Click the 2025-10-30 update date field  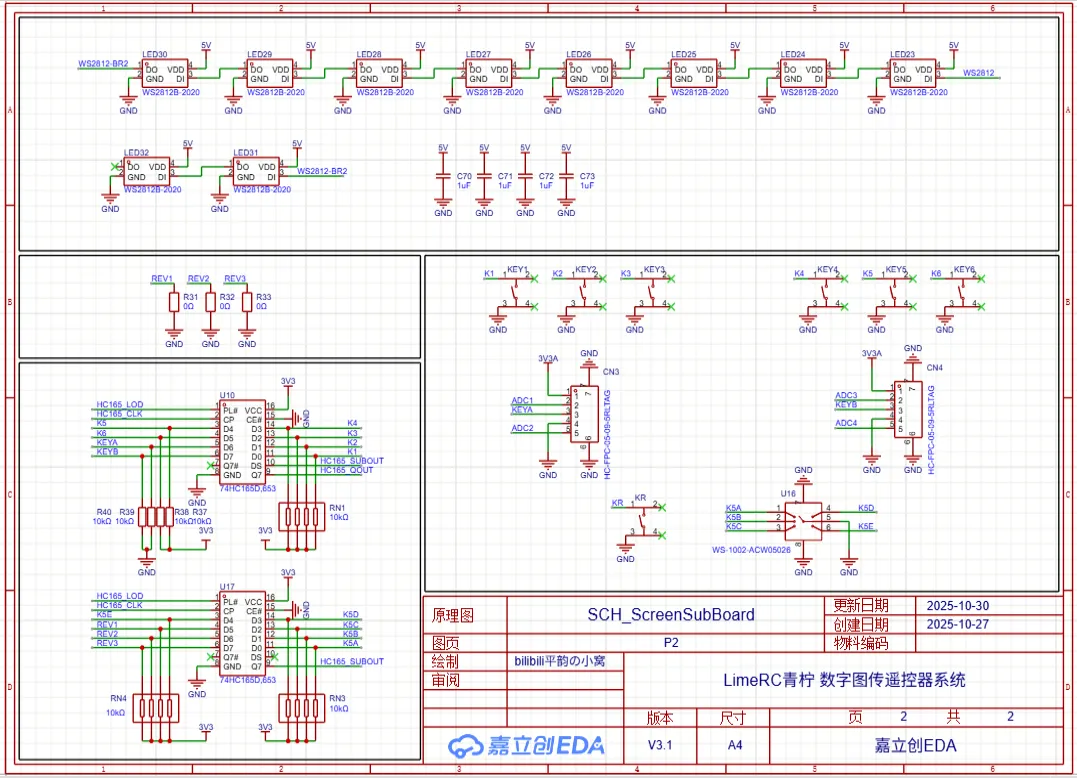pos(958,606)
